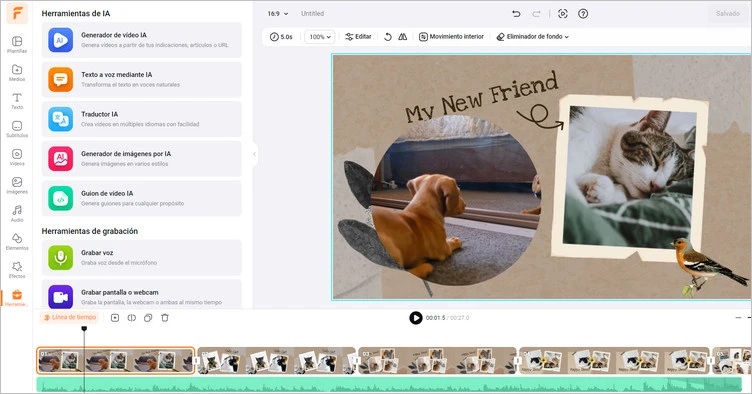Viewport: 752px width, 394px height.
Task: Play the video preview
Action: (415, 318)
